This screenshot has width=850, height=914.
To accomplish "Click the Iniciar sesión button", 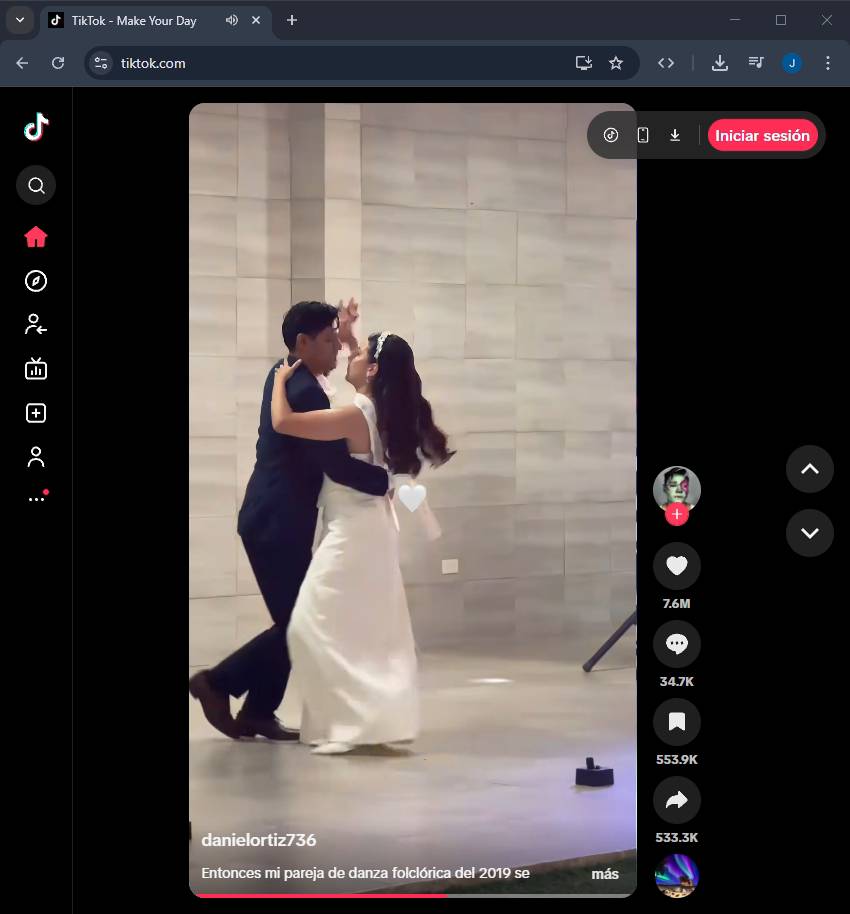I will coord(762,135).
